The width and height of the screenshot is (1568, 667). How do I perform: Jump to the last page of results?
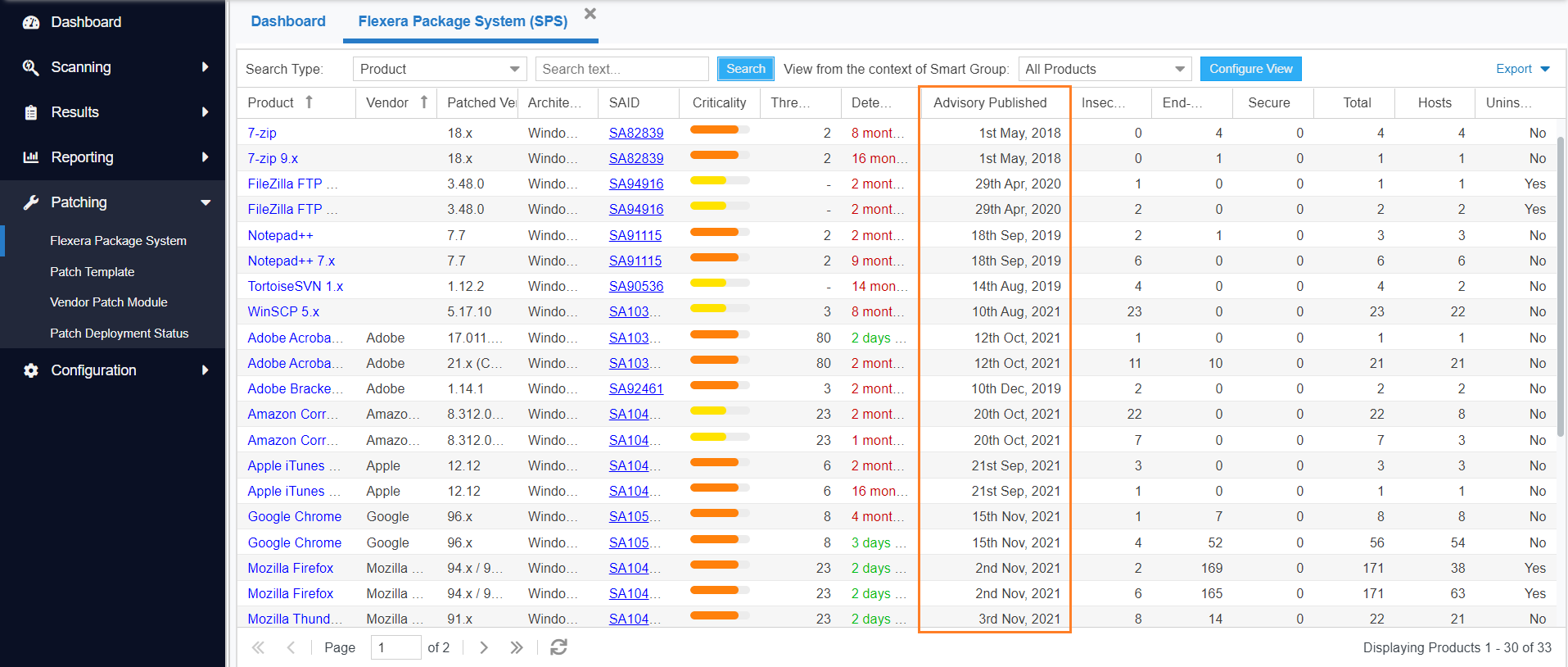[x=516, y=647]
